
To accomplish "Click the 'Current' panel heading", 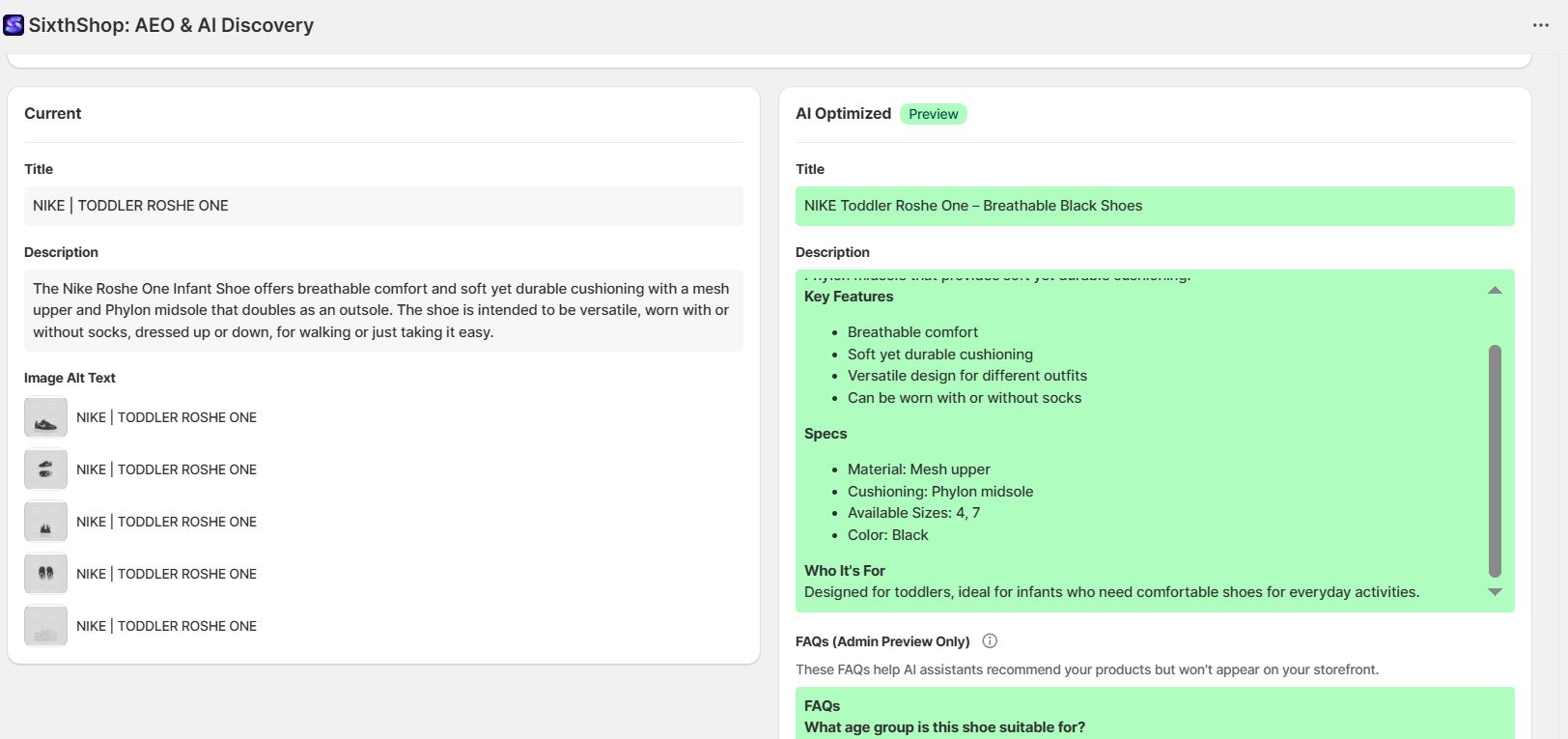I will [x=53, y=113].
